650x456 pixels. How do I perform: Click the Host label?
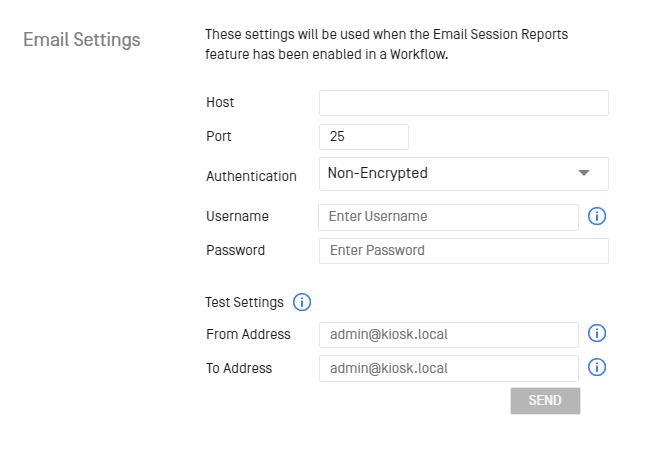pyautogui.click(x=220, y=102)
